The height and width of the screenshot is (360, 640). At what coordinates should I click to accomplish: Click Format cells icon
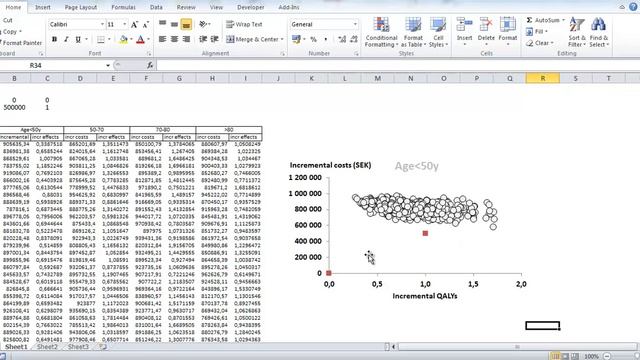tap(508, 24)
